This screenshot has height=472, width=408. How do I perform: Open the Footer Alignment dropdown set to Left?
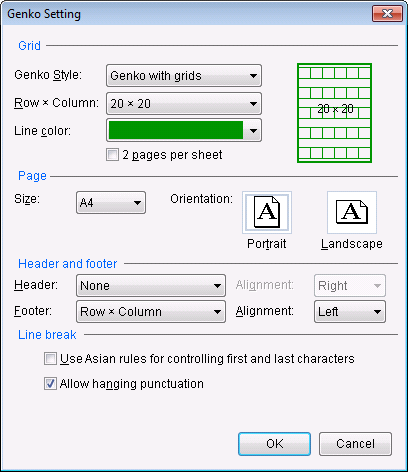coord(350,311)
